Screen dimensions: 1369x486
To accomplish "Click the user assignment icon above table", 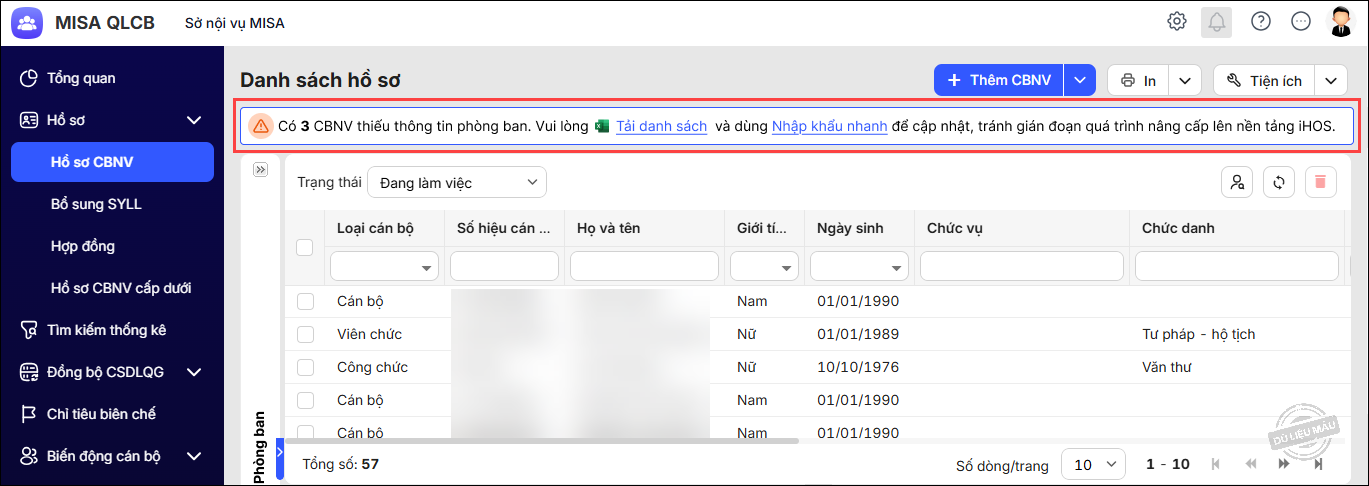I will pyautogui.click(x=1238, y=182).
